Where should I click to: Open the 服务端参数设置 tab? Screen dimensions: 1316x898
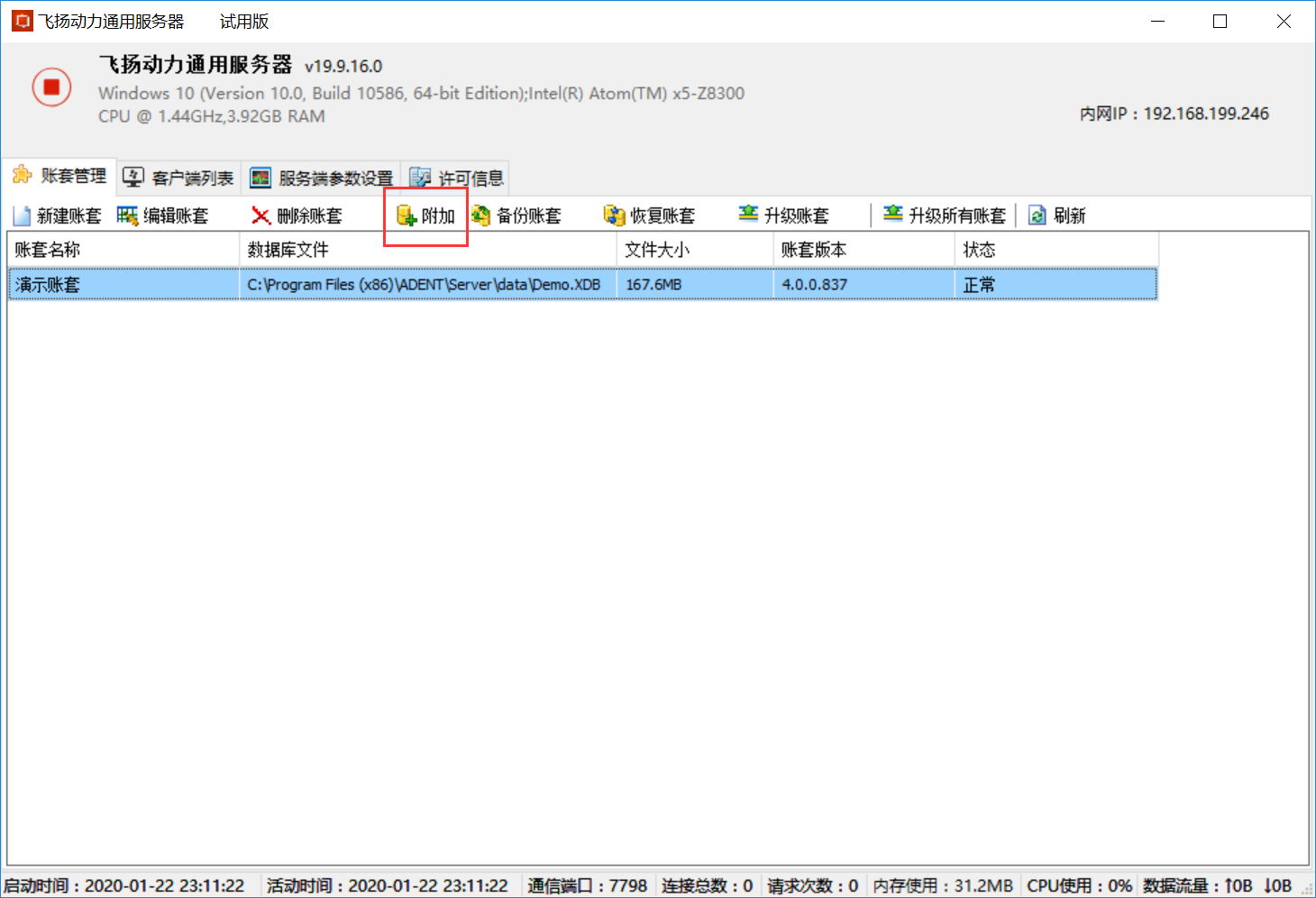322,178
